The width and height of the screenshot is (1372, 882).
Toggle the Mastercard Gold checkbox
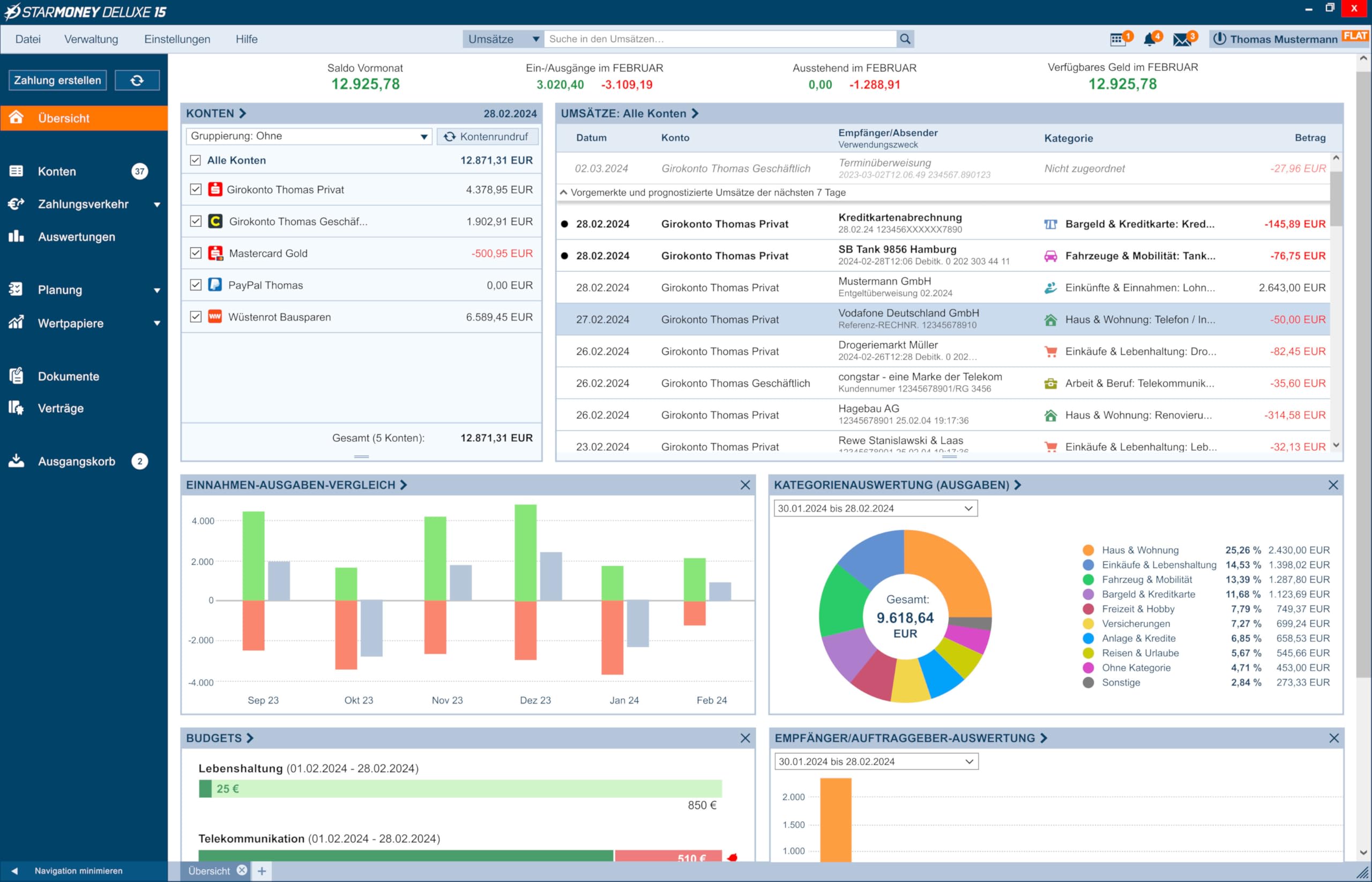tap(195, 253)
